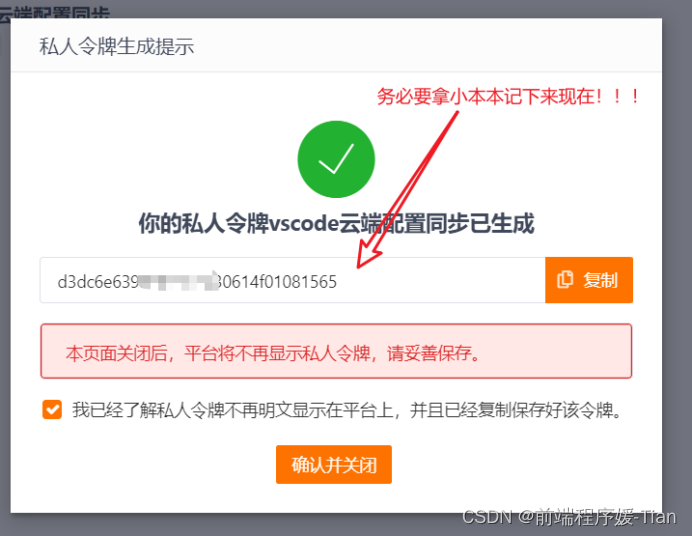692x536 pixels.
Task: Click the 复制 button label to copy the token
Action: point(600,280)
